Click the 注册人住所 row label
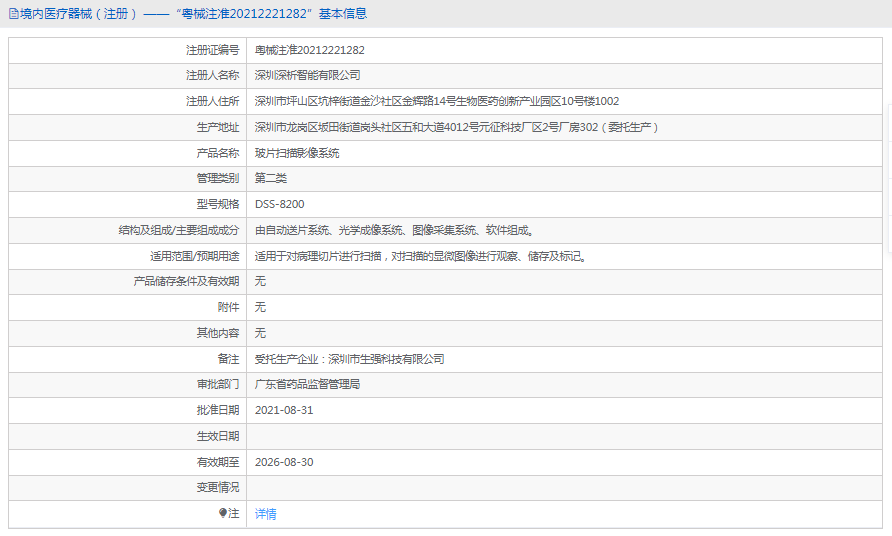Viewport: 892px width, 536px height. (x=213, y=101)
